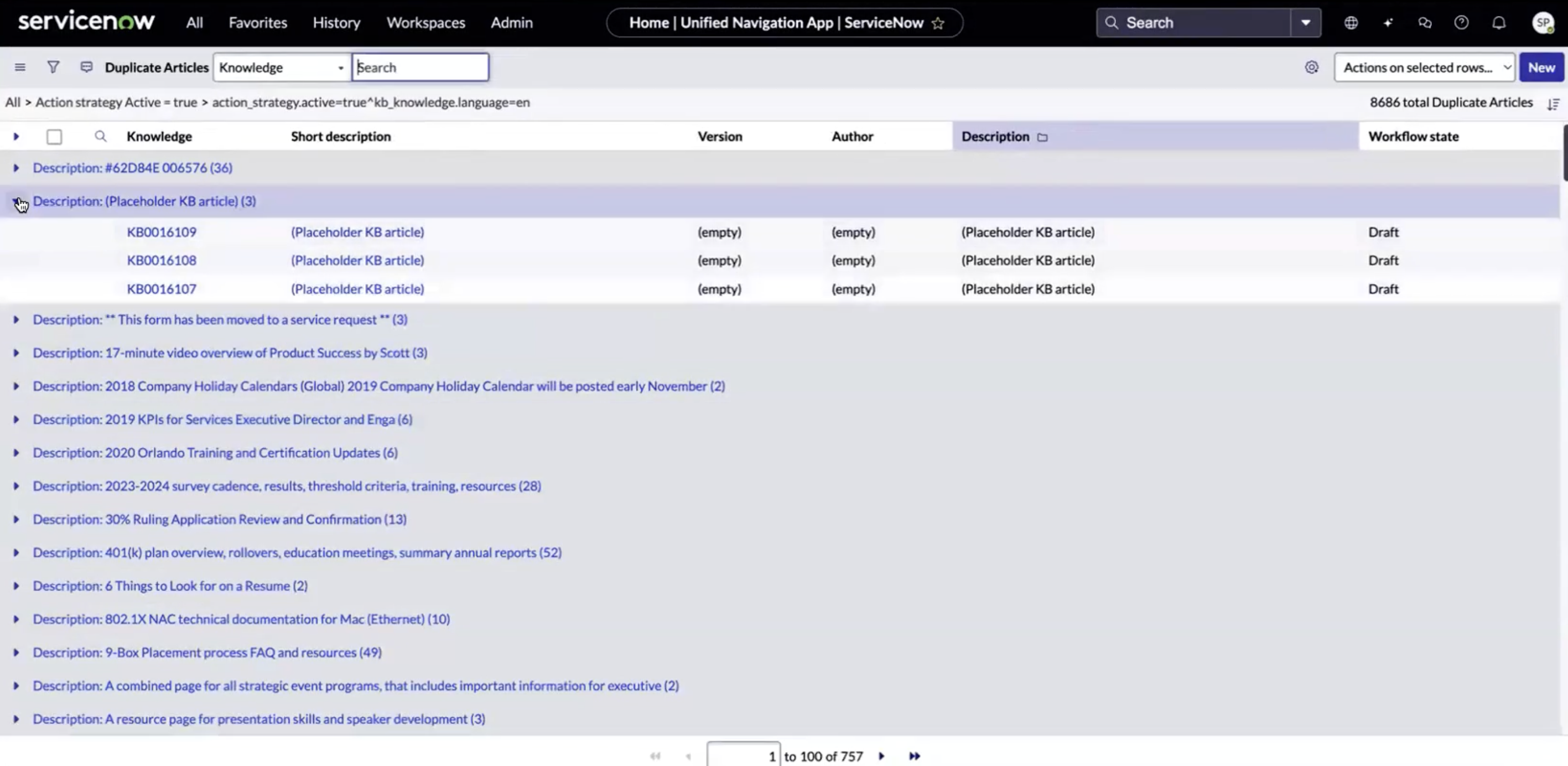
Task: Expand the 2019 KPIs for Services group
Action: coord(17,420)
